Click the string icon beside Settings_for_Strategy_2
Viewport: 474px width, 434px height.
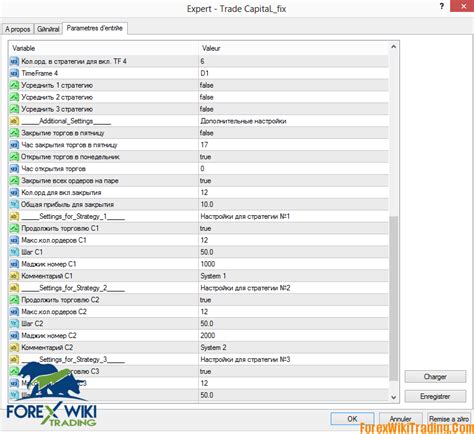point(14,288)
